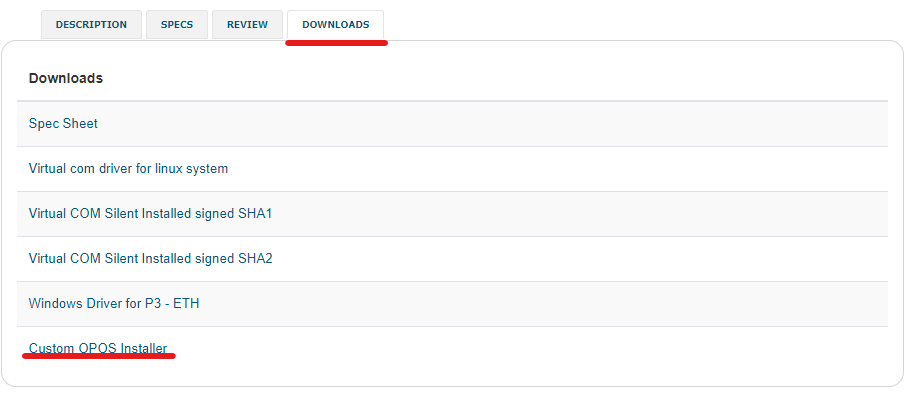This screenshot has width=905, height=402.
Task: Click Virtual COM Silent Installed signed SHA1
Action: click(150, 213)
